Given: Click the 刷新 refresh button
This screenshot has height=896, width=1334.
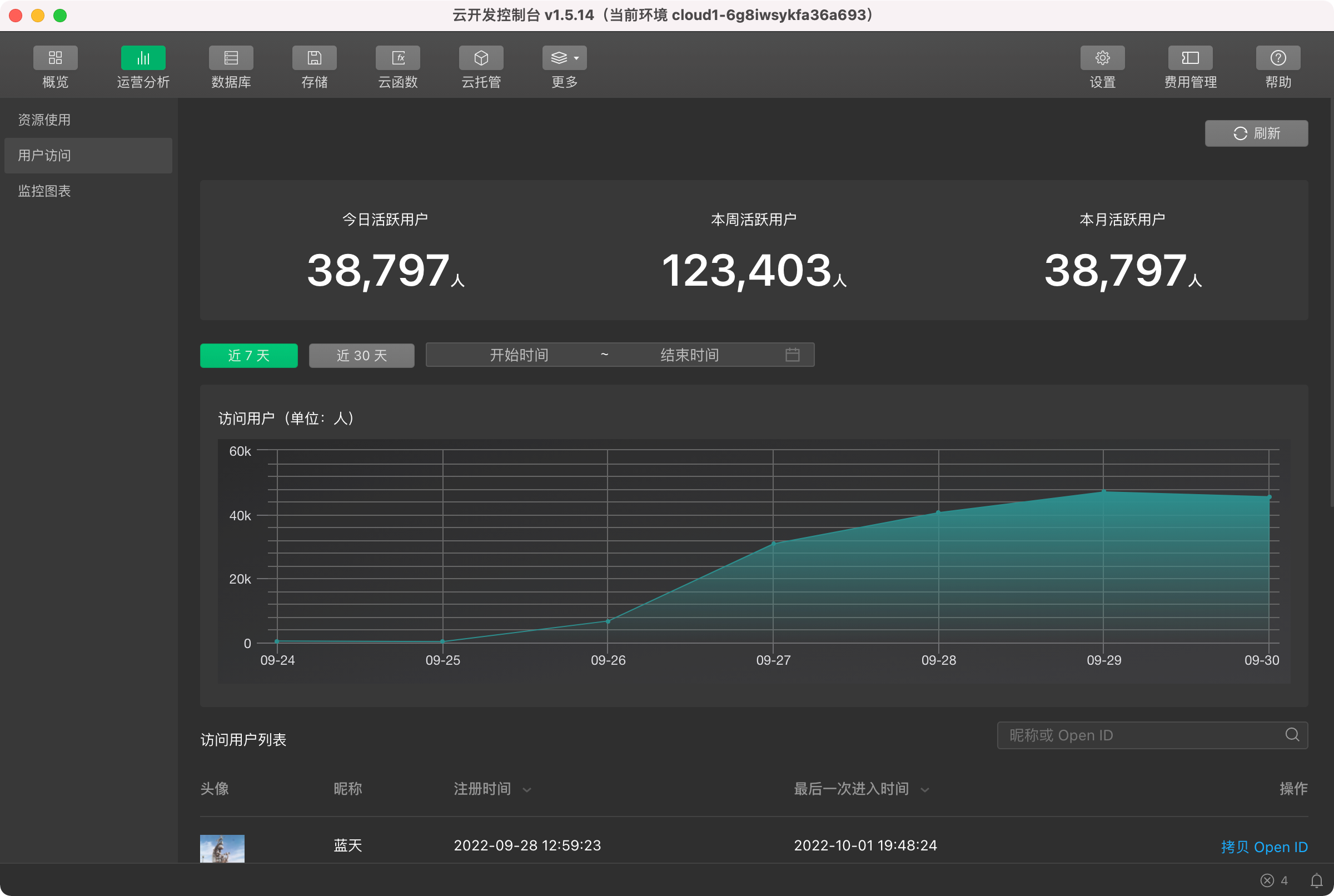Looking at the screenshot, I should tap(1256, 133).
